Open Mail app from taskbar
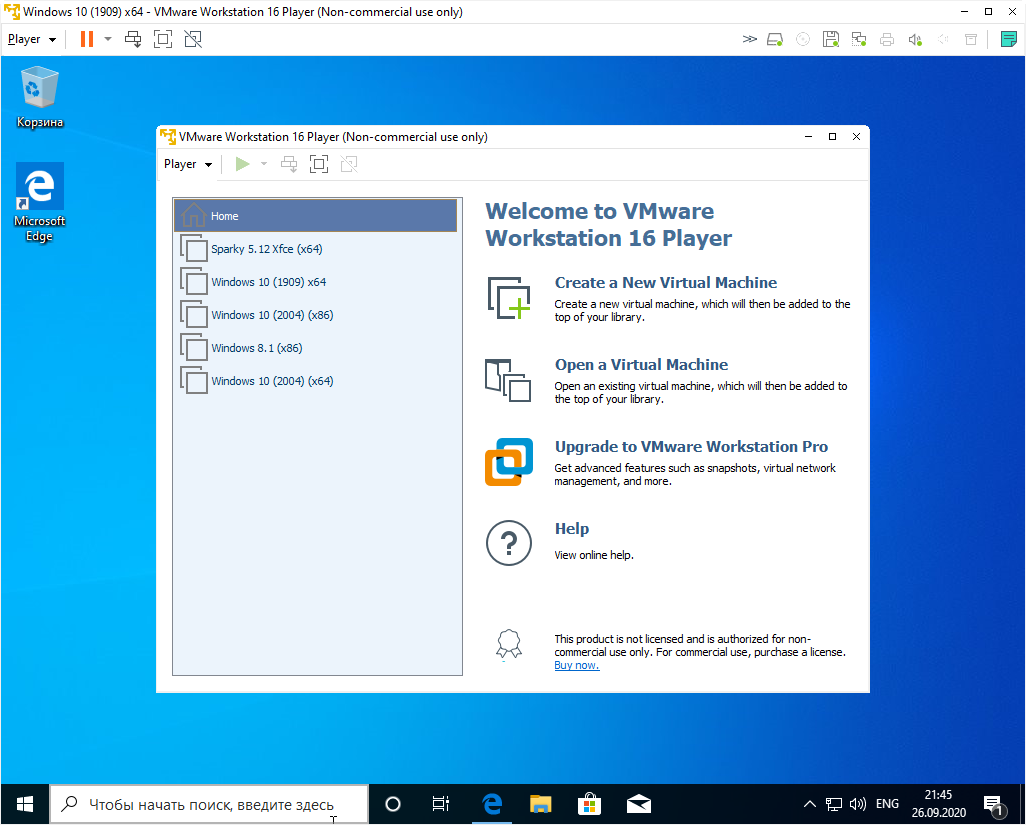The height and width of the screenshot is (825, 1026). [639, 804]
